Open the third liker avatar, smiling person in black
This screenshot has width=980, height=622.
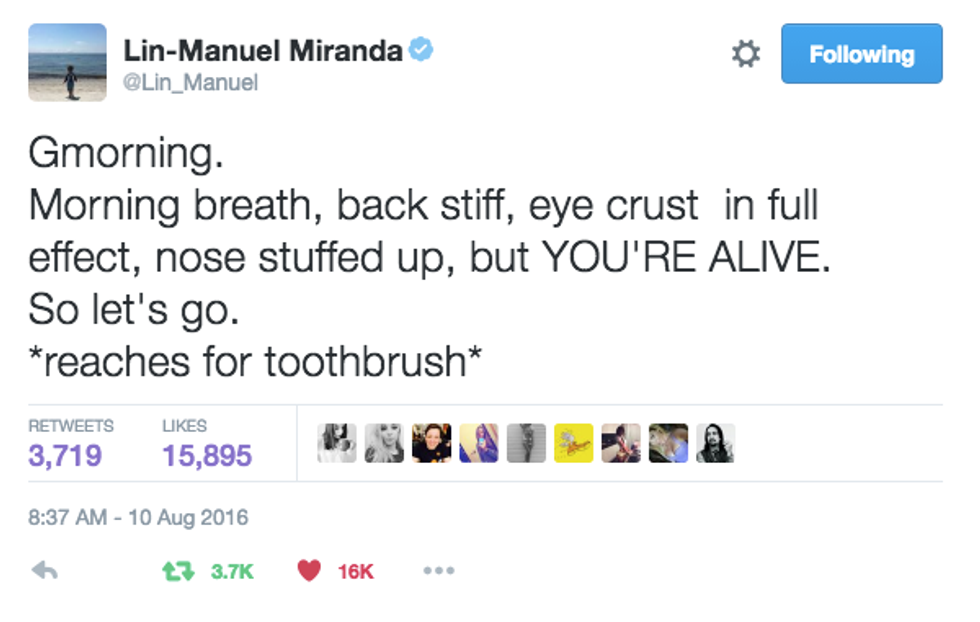[x=431, y=443]
